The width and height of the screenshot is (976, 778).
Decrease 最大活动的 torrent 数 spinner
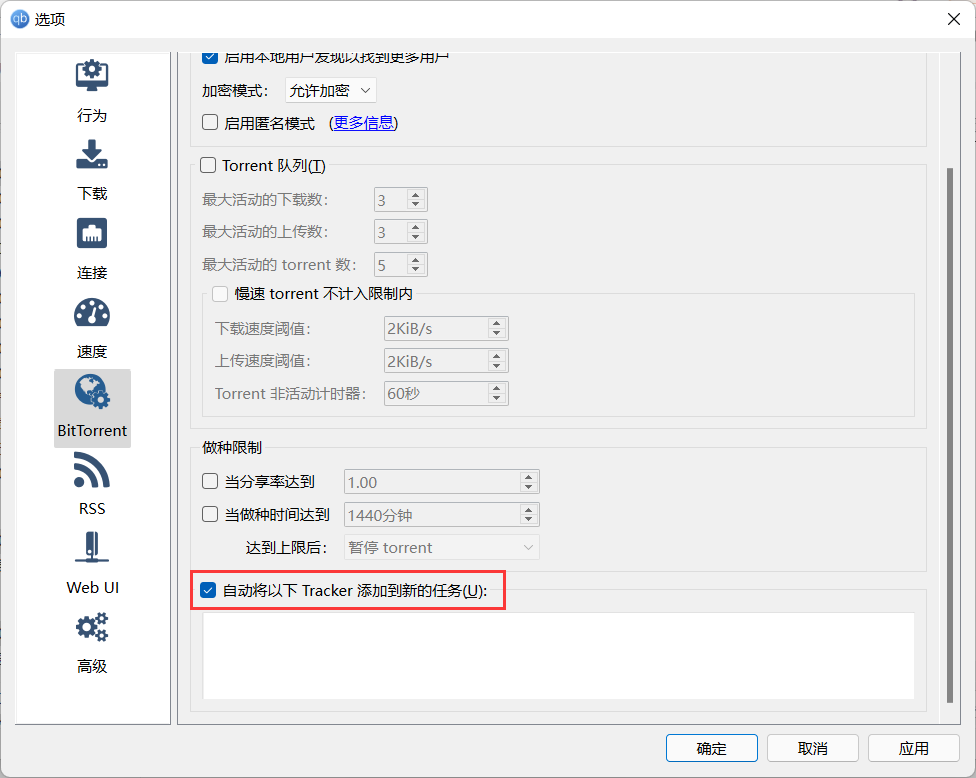416,269
